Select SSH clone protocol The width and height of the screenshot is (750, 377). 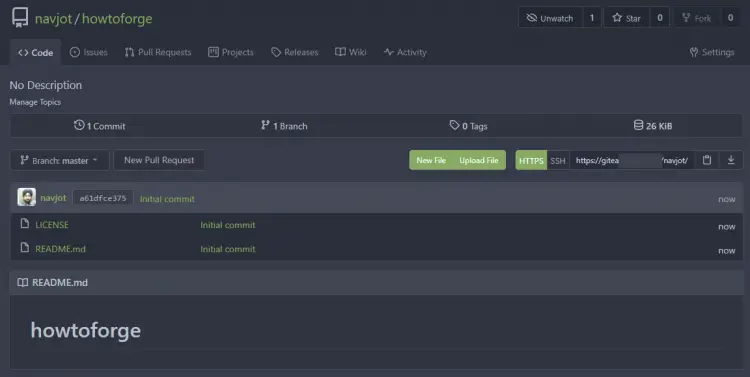[x=558, y=160]
